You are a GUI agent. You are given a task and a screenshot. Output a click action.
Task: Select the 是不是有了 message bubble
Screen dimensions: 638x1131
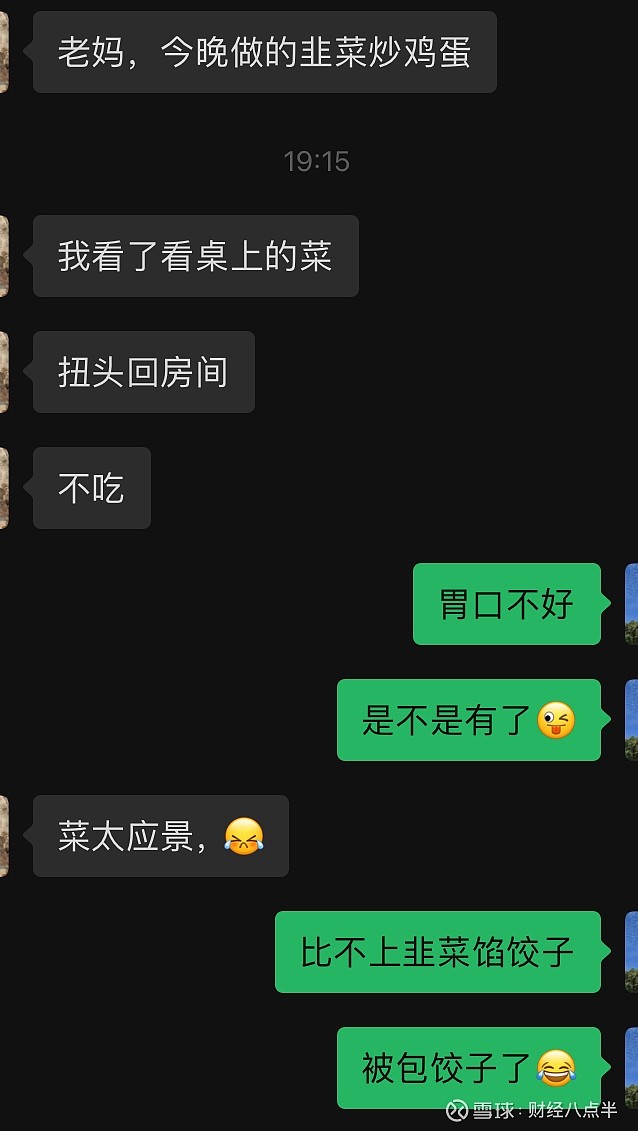tap(469, 720)
